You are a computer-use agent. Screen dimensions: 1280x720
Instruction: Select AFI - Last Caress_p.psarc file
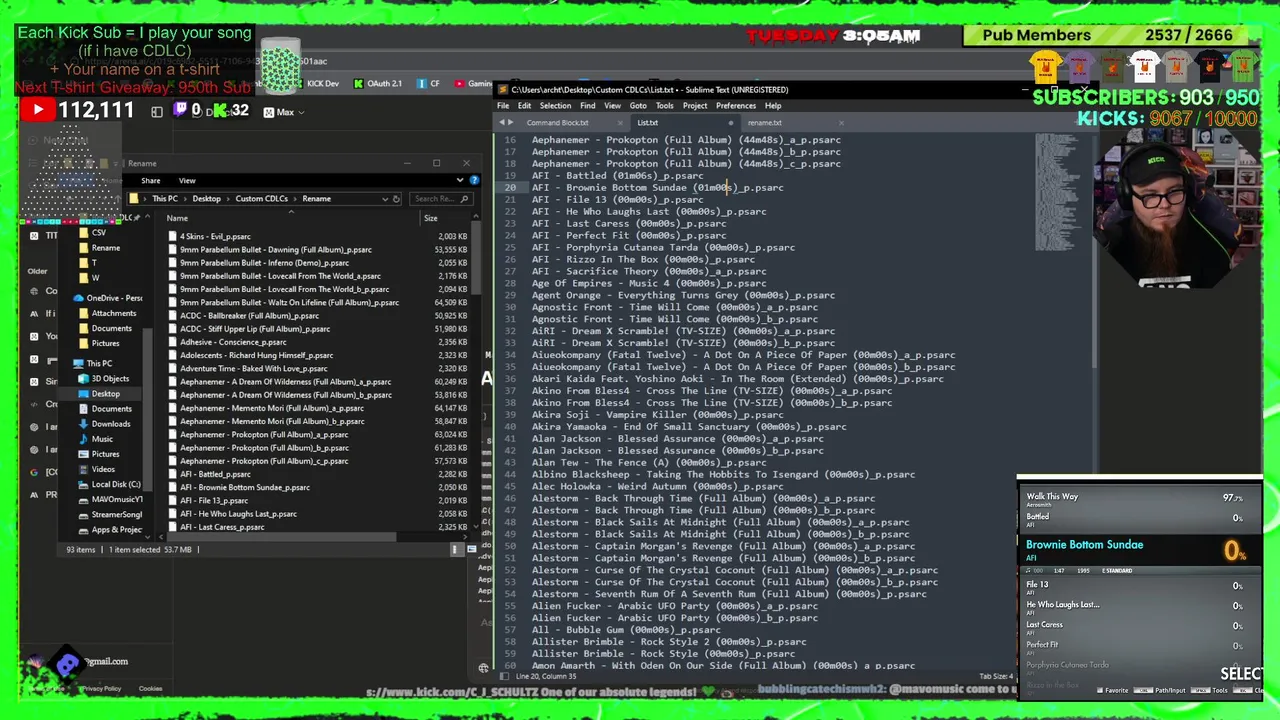[222, 527]
